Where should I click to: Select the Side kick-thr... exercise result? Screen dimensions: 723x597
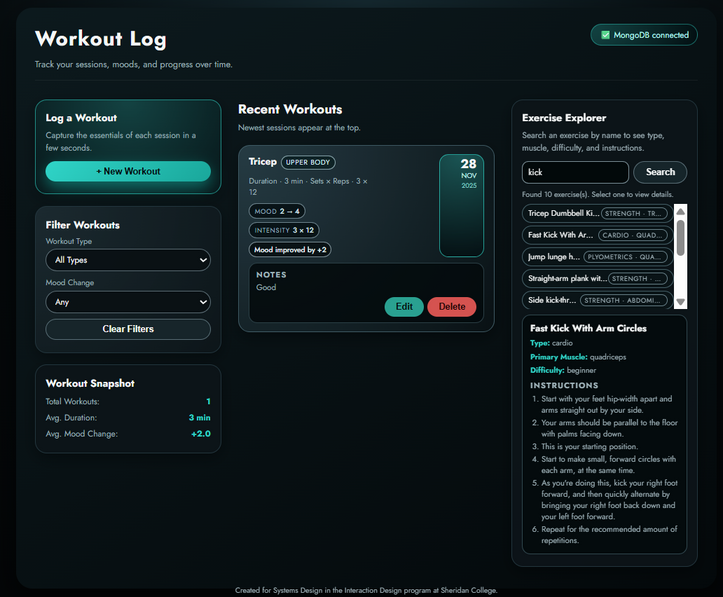tap(597, 300)
